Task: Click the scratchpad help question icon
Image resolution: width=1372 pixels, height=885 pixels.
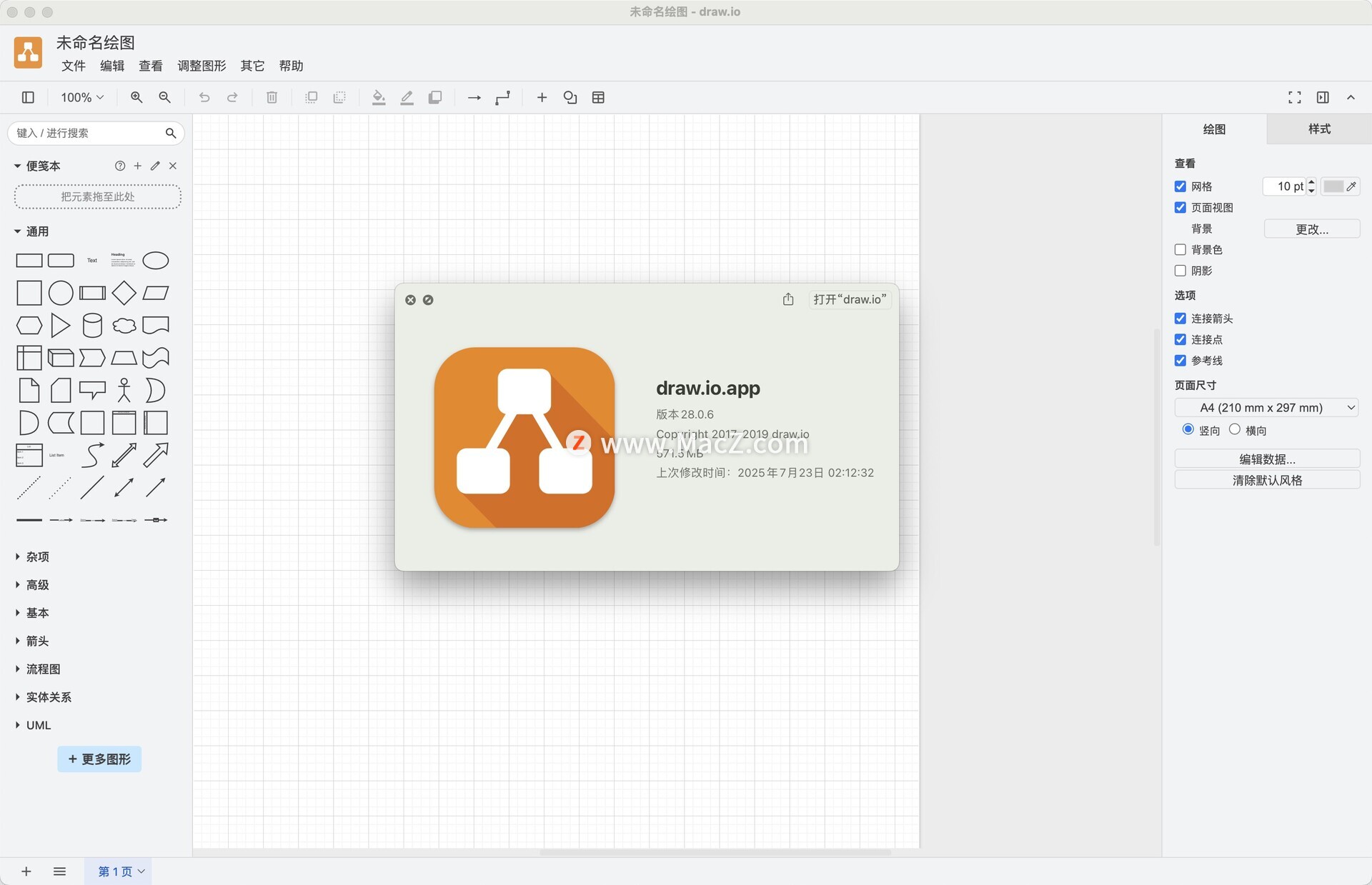Action: pos(120,166)
